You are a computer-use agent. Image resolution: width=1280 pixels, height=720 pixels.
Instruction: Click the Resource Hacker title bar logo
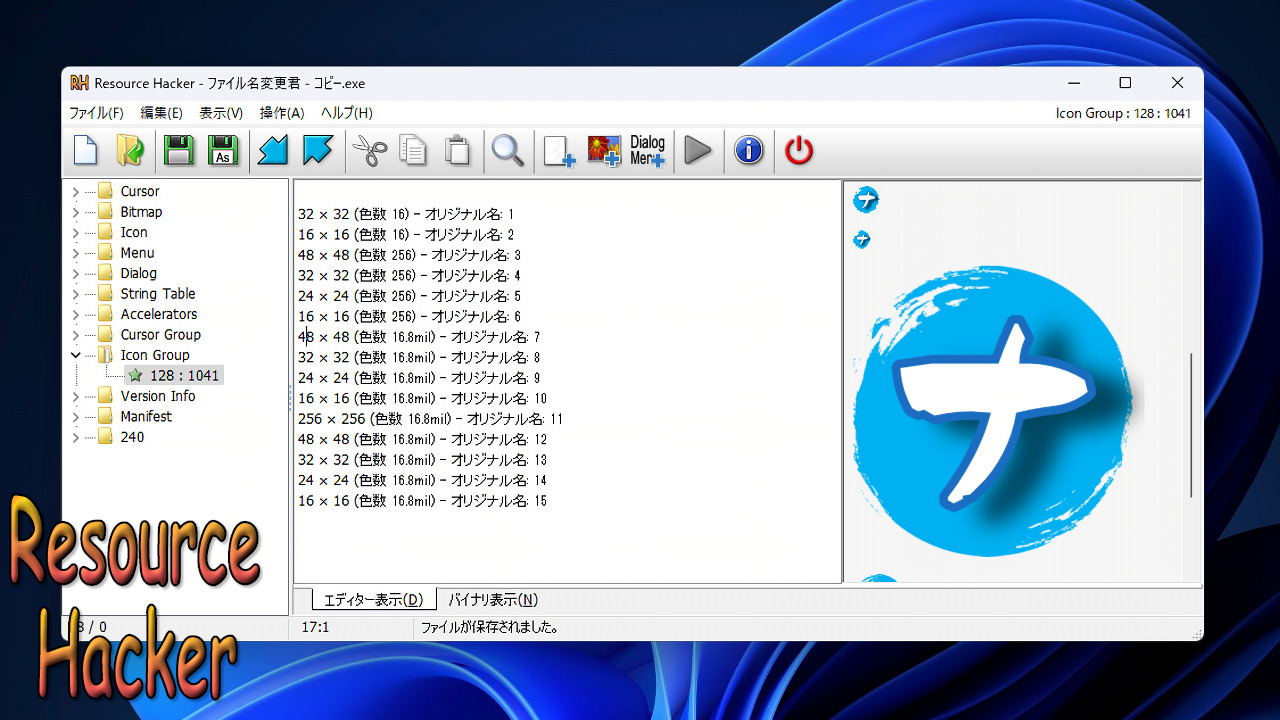[80, 83]
